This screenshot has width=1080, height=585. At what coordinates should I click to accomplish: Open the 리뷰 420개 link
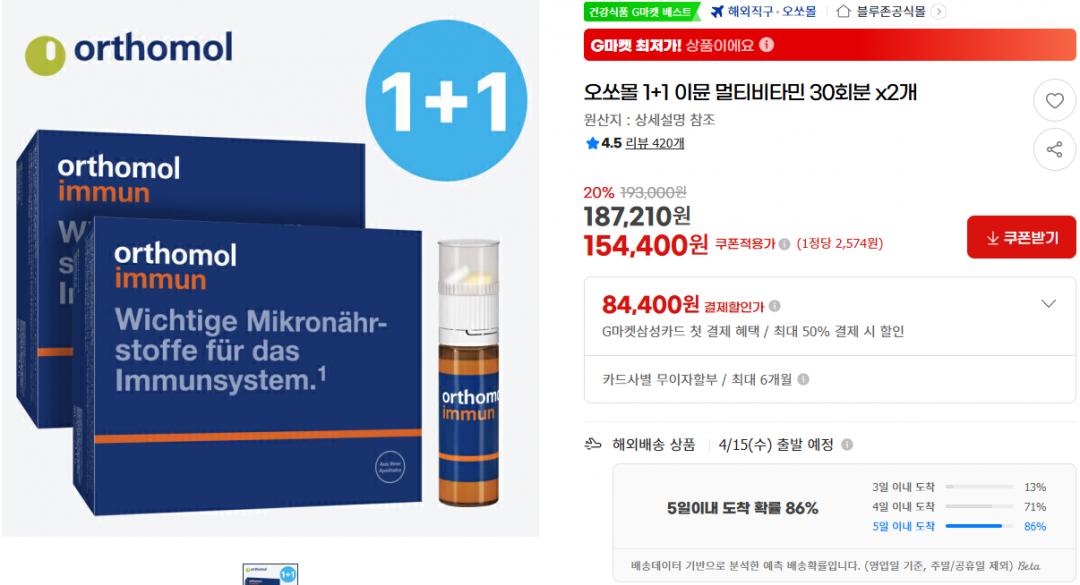[654, 143]
